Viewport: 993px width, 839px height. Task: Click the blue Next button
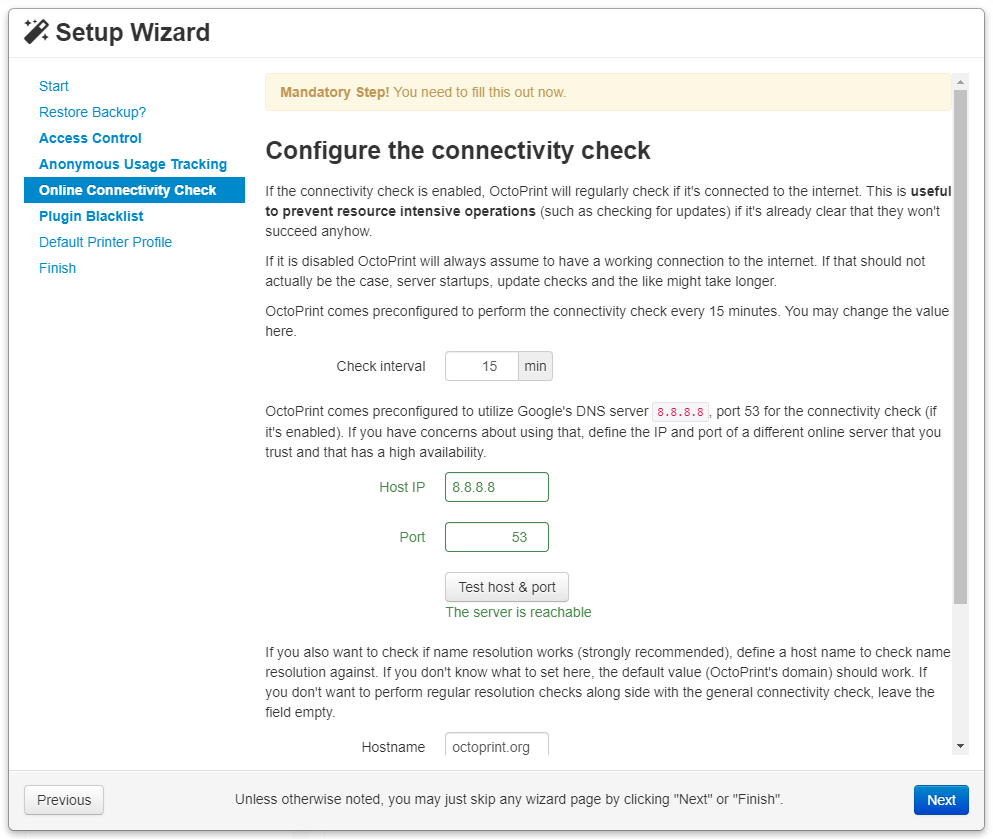(x=941, y=800)
